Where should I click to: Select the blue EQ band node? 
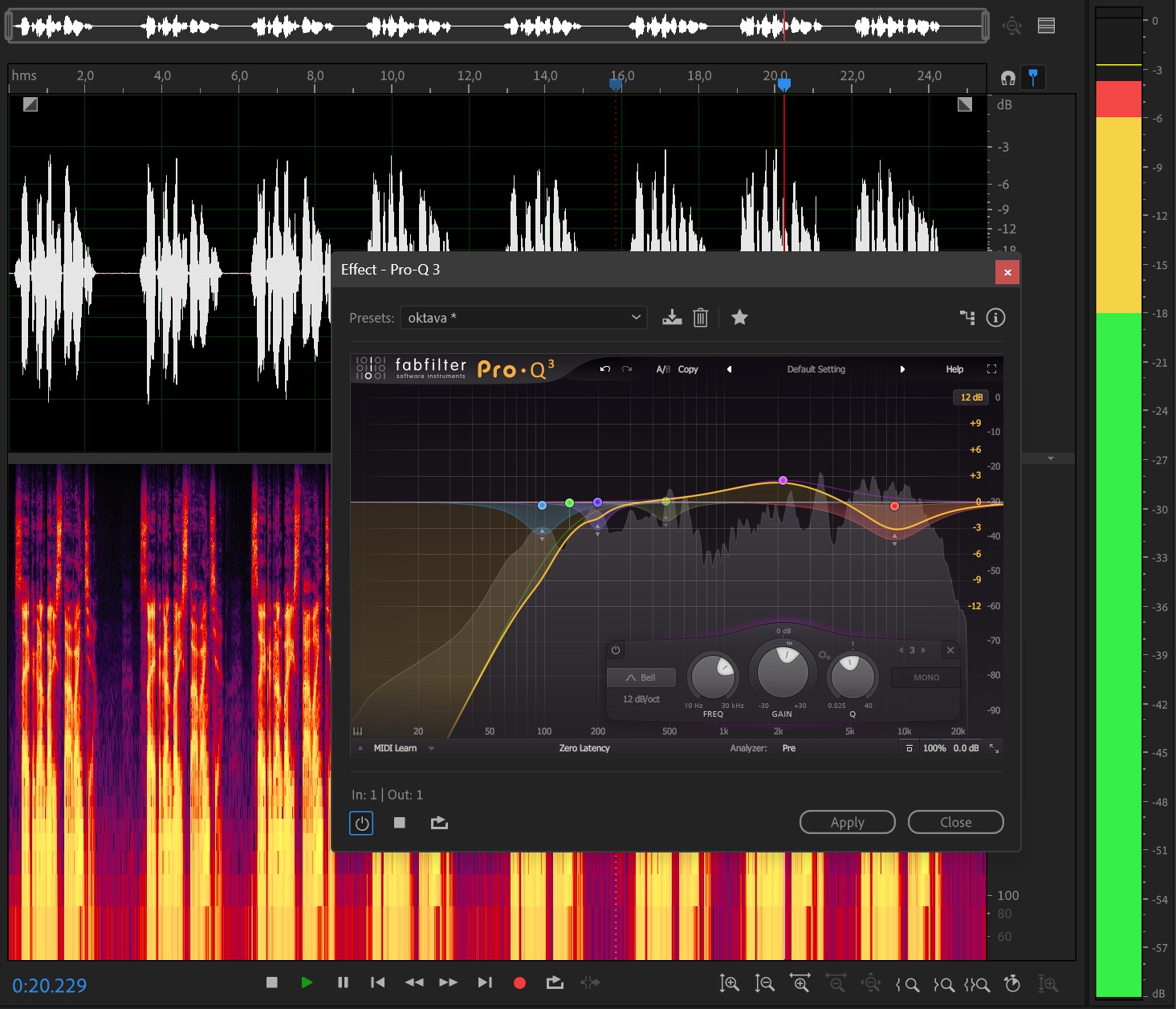pos(543,505)
